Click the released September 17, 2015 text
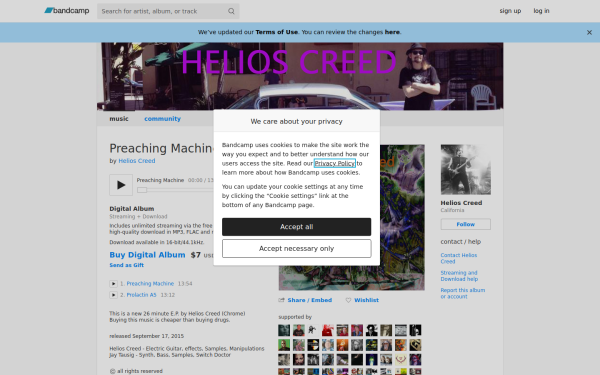This screenshot has height=375, width=600. click(x=147, y=336)
